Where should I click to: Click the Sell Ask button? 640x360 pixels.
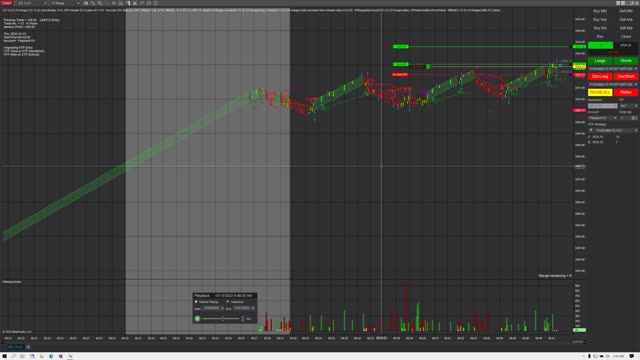(626, 20)
